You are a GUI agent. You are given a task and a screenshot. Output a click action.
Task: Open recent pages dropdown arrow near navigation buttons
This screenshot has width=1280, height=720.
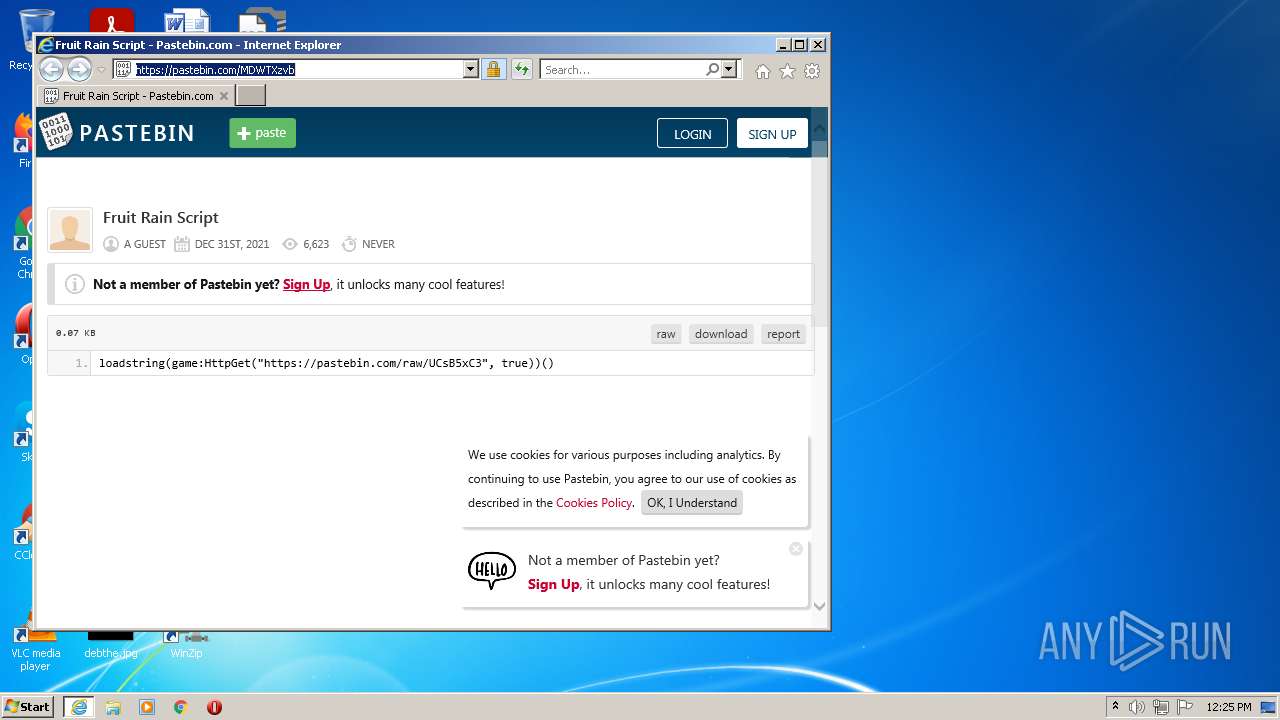[x=101, y=70]
